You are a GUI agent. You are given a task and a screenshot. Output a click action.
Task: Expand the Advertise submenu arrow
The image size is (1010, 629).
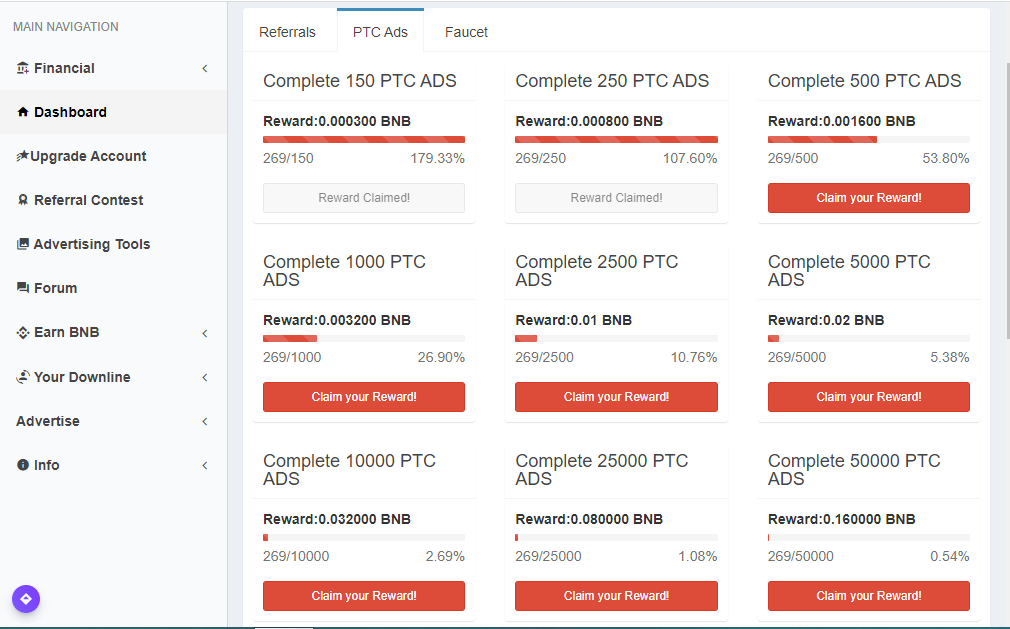(x=205, y=422)
